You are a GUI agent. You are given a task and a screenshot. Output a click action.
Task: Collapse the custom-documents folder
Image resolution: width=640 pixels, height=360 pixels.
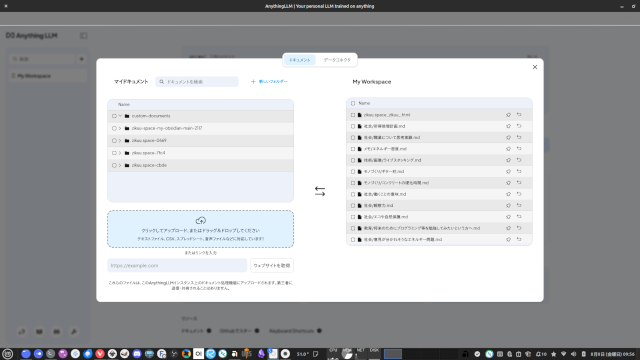tap(120, 116)
